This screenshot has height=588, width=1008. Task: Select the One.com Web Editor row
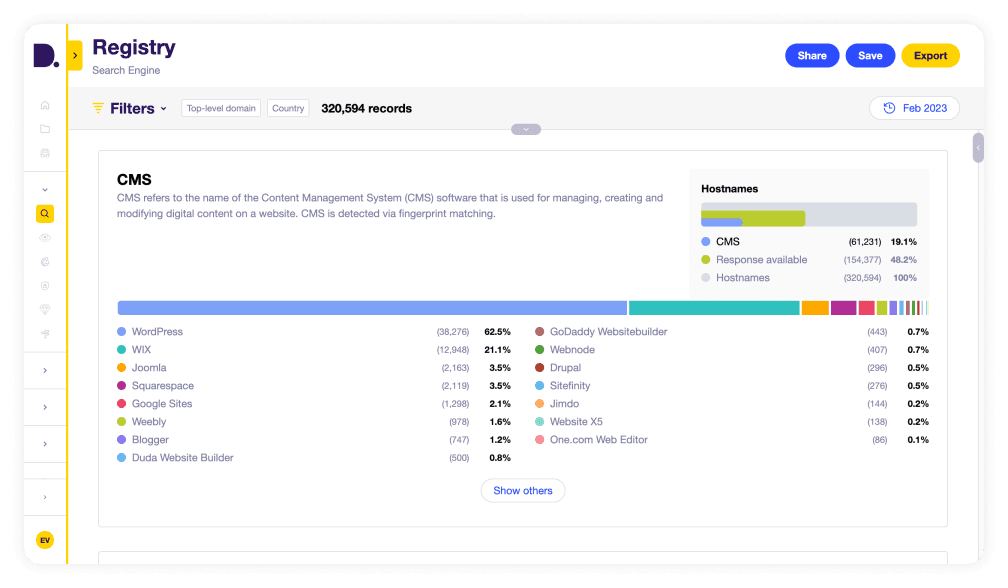click(x=732, y=440)
